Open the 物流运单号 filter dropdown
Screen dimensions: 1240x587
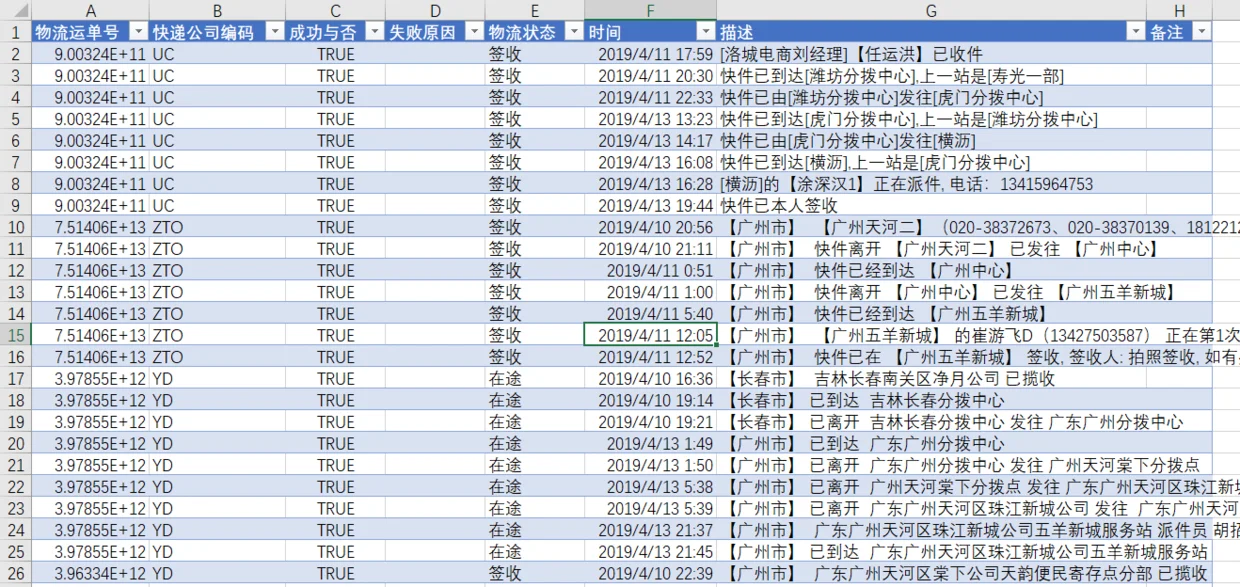pyautogui.click(x=139, y=32)
